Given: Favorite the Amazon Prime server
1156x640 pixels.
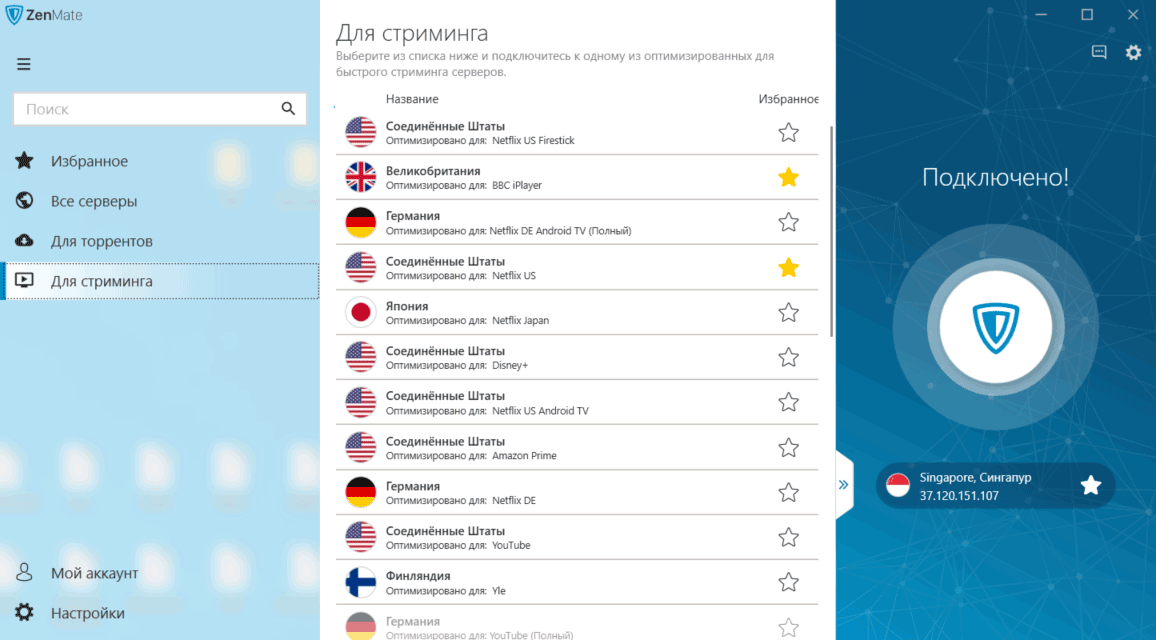Looking at the screenshot, I should 788,448.
